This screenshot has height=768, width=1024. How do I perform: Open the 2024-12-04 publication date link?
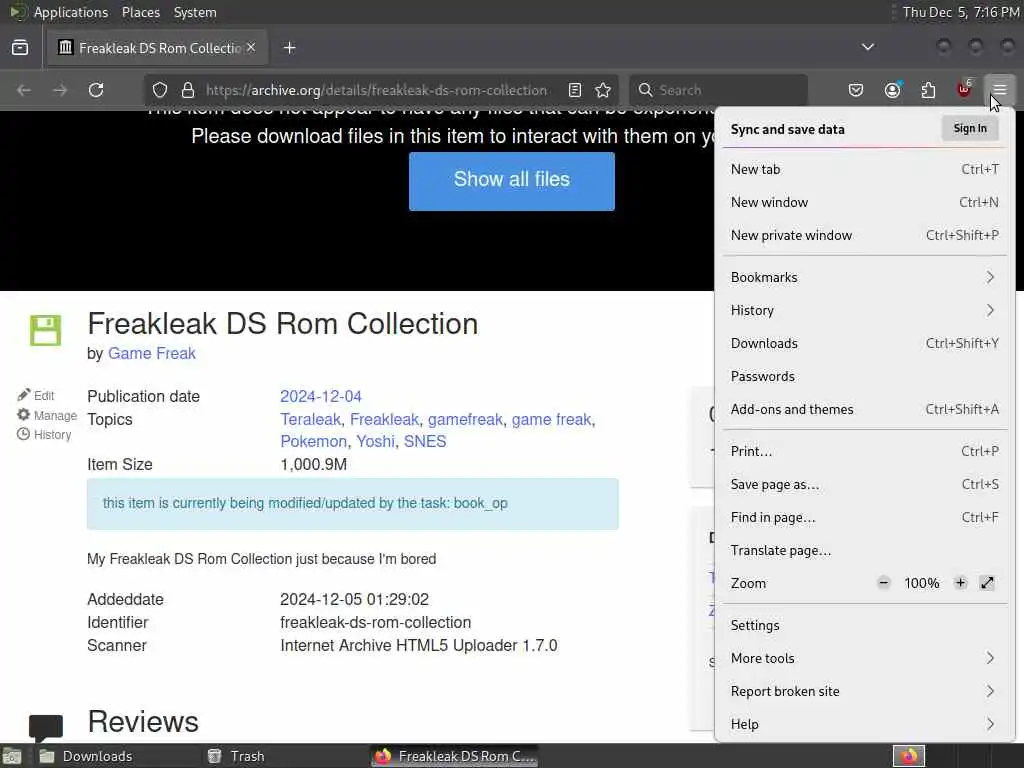point(321,396)
